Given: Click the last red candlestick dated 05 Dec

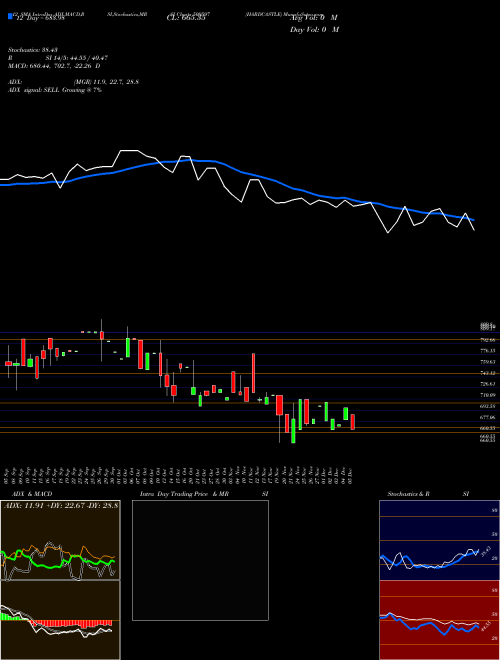Looking at the screenshot, I should coord(352,422).
